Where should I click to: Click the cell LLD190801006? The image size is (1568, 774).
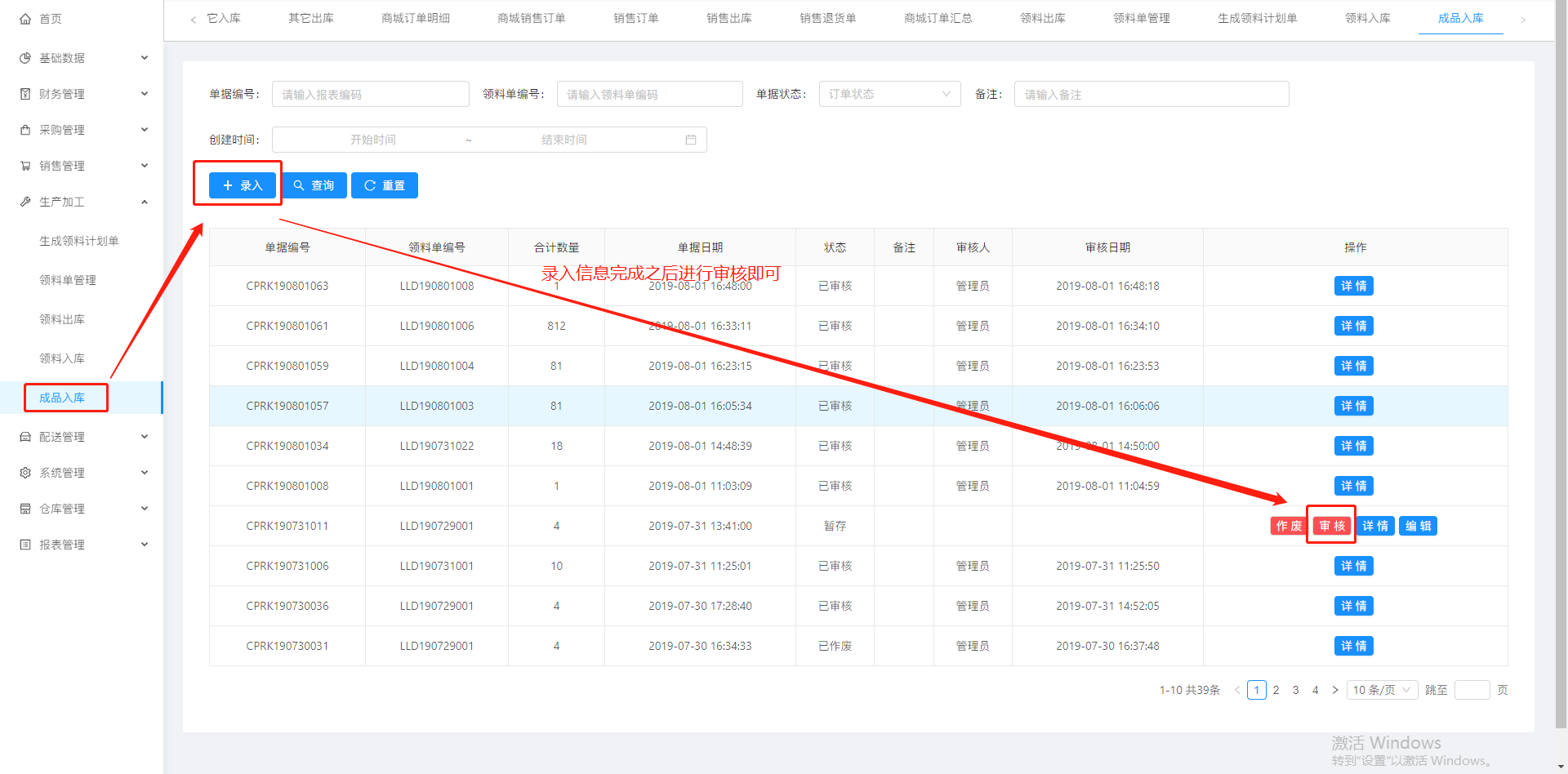point(437,326)
